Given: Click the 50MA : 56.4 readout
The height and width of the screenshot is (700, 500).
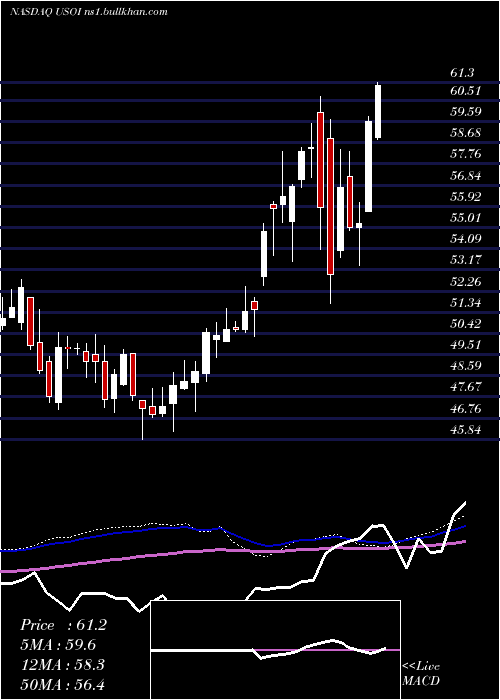Looking at the screenshot, I should 62,684.
